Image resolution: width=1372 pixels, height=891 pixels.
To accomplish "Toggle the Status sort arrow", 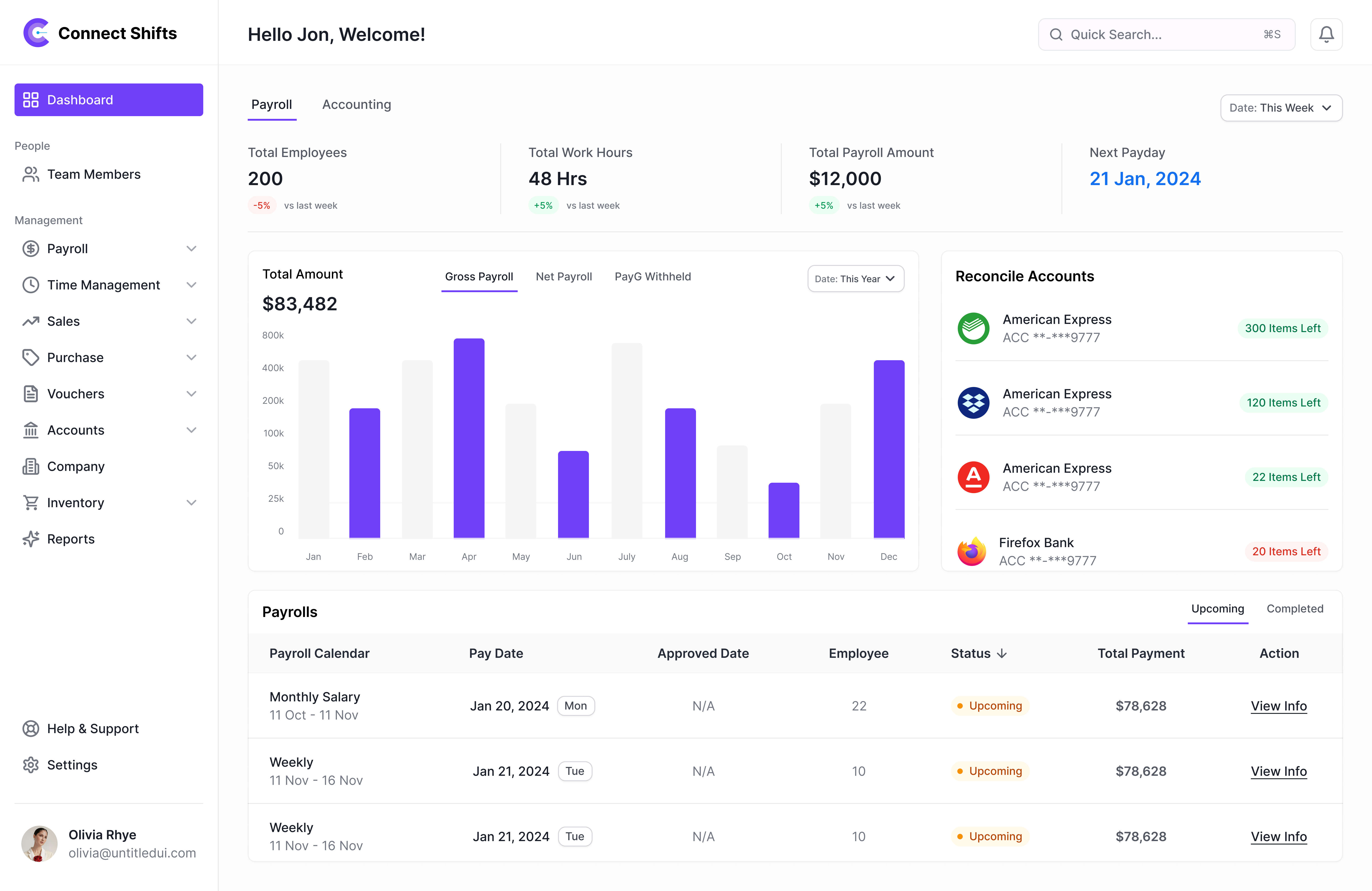I will (x=1002, y=654).
